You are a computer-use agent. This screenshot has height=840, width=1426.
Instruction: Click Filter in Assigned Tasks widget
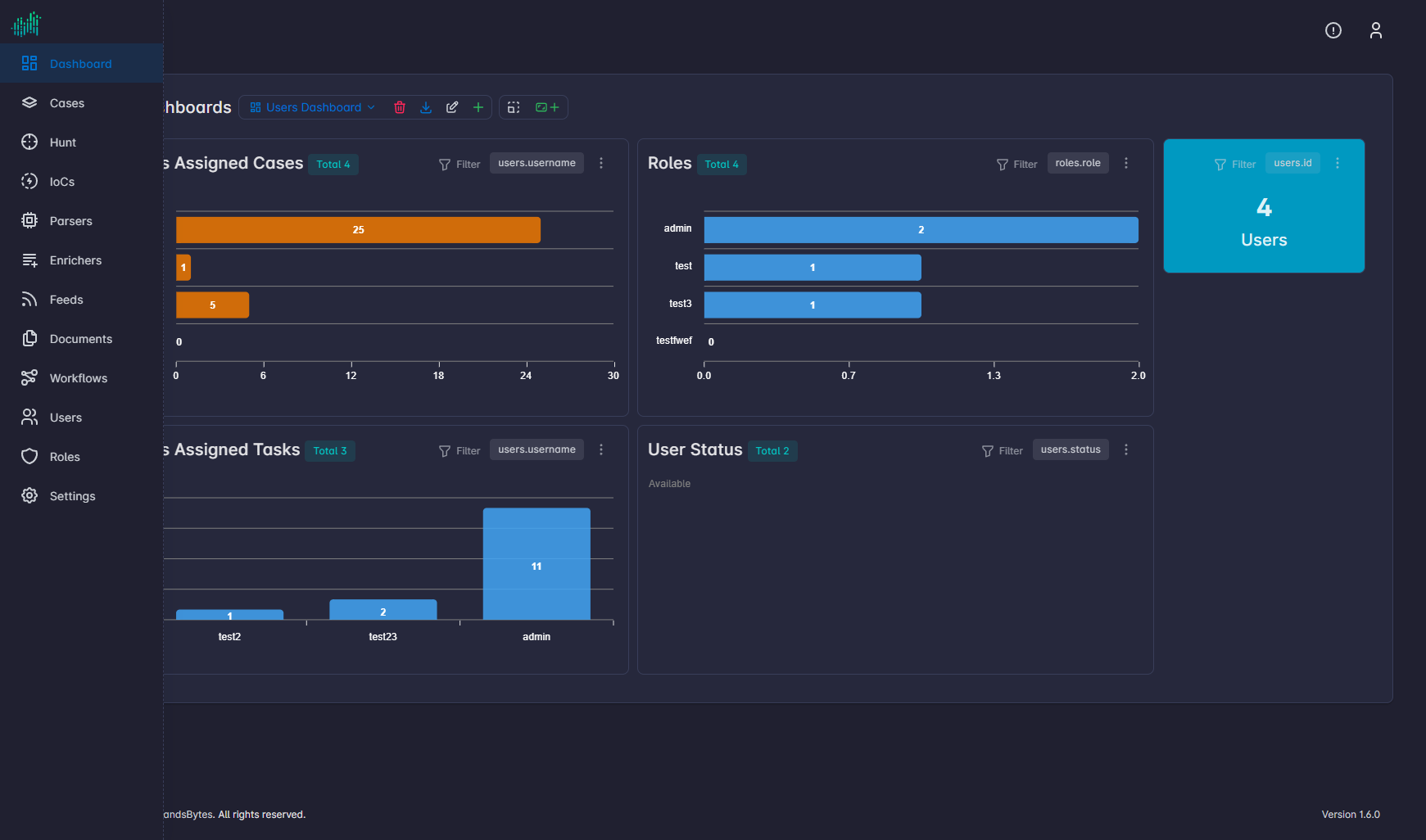(459, 450)
